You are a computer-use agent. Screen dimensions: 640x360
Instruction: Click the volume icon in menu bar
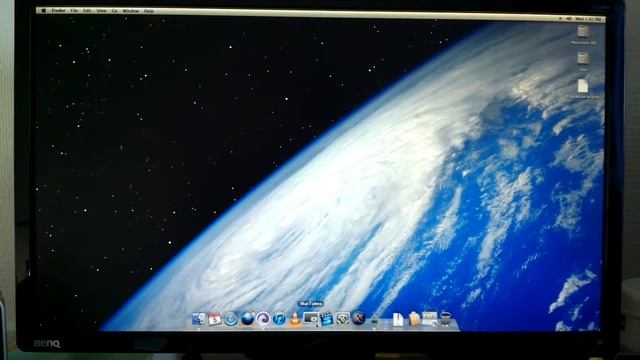coord(569,18)
